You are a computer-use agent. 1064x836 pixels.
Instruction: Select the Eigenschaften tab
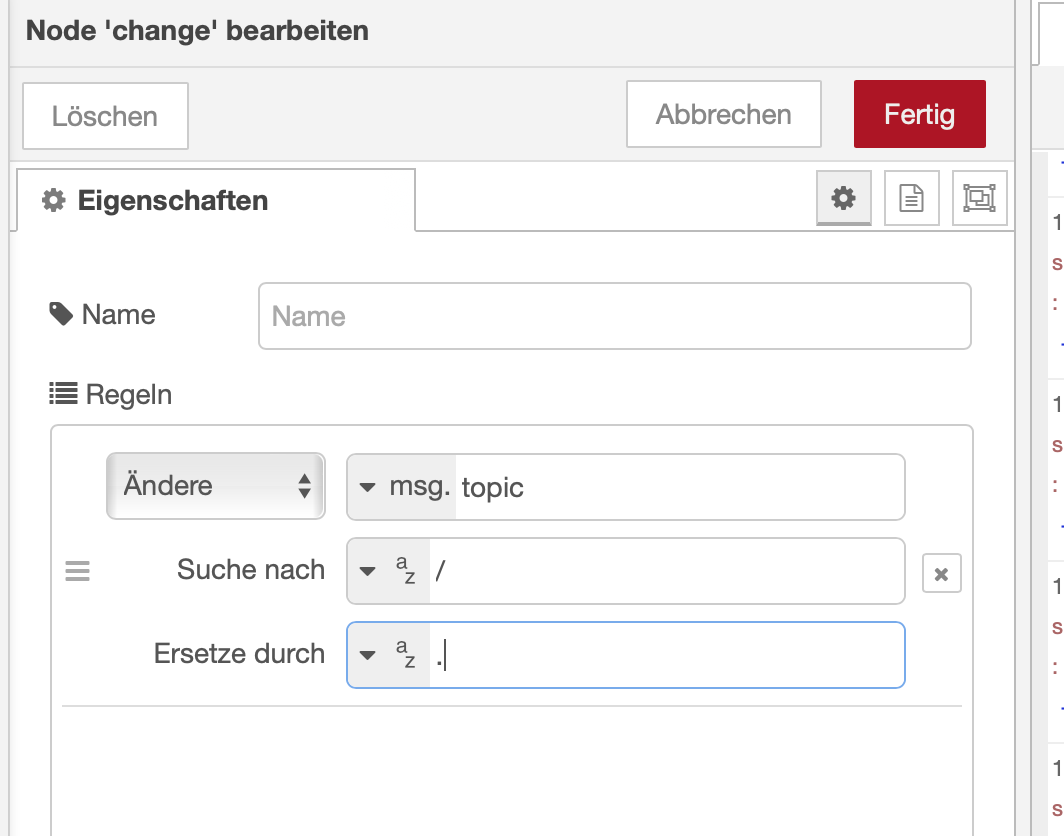[215, 201]
